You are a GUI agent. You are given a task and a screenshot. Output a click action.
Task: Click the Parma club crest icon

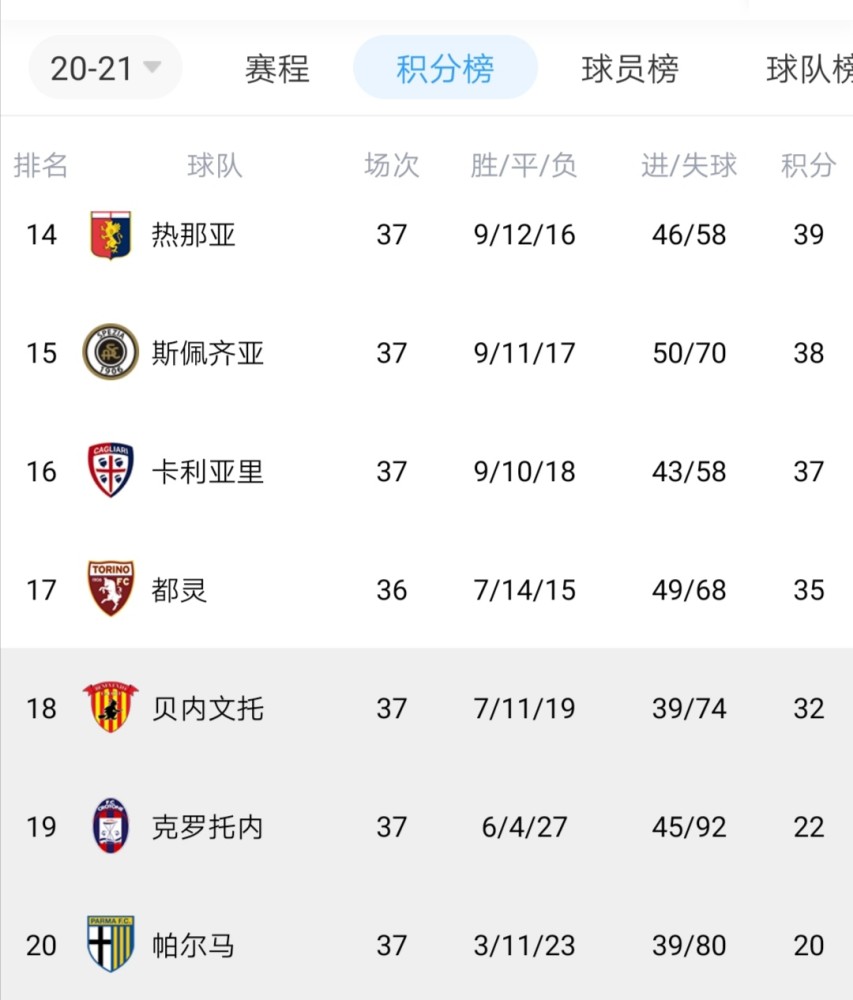(111, 944)
